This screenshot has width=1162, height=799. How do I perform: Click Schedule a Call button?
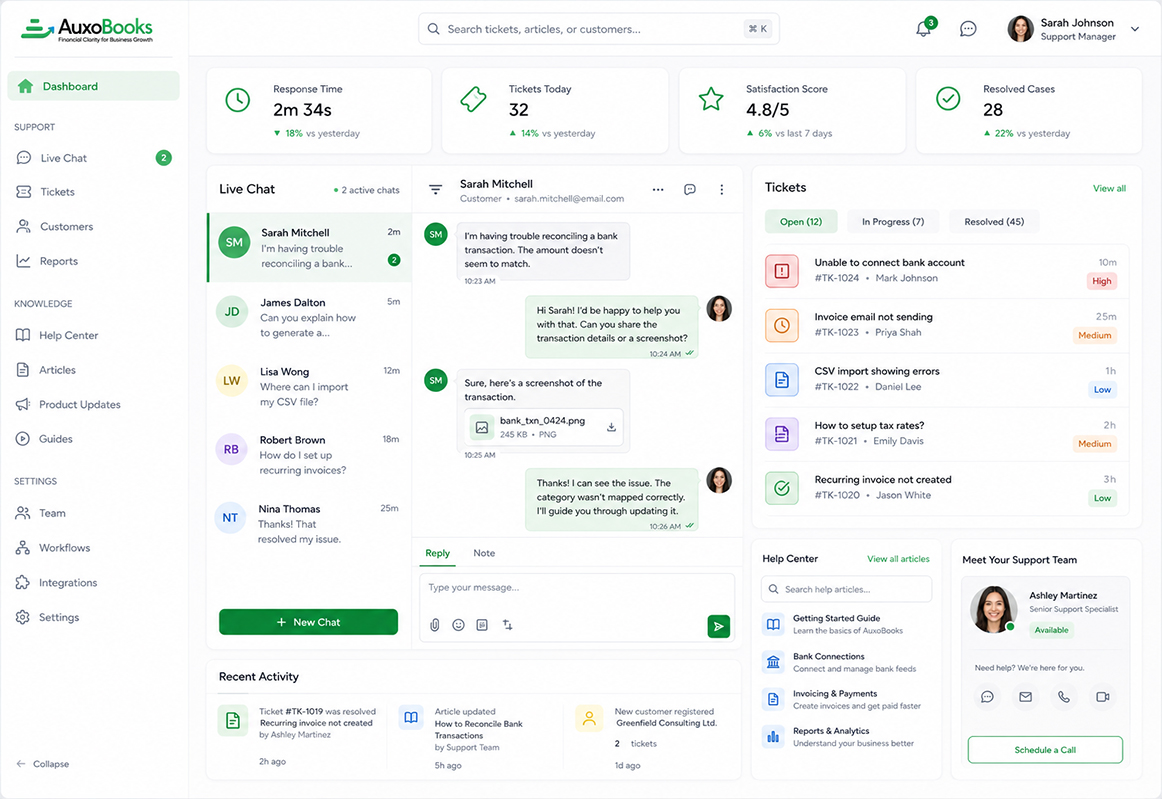tap(1045, 750)
